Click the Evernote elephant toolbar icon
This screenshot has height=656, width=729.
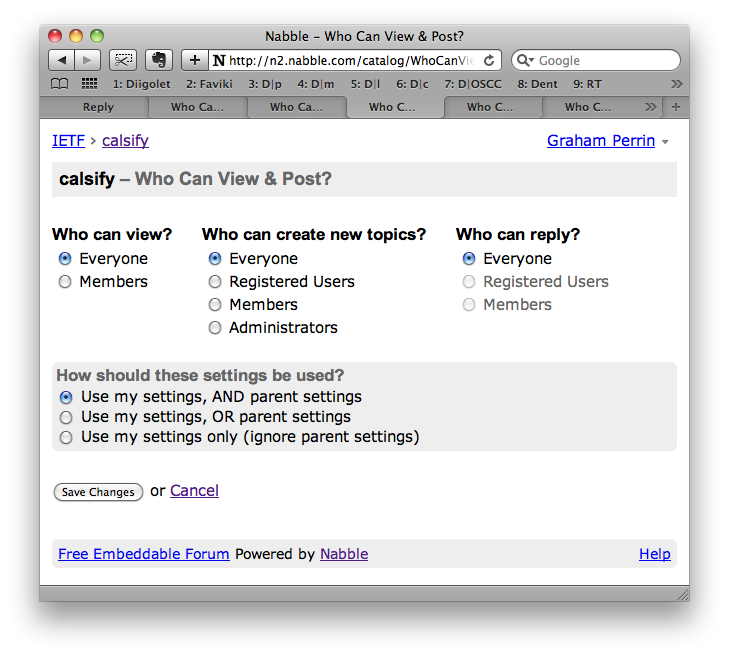coord(157,60)
